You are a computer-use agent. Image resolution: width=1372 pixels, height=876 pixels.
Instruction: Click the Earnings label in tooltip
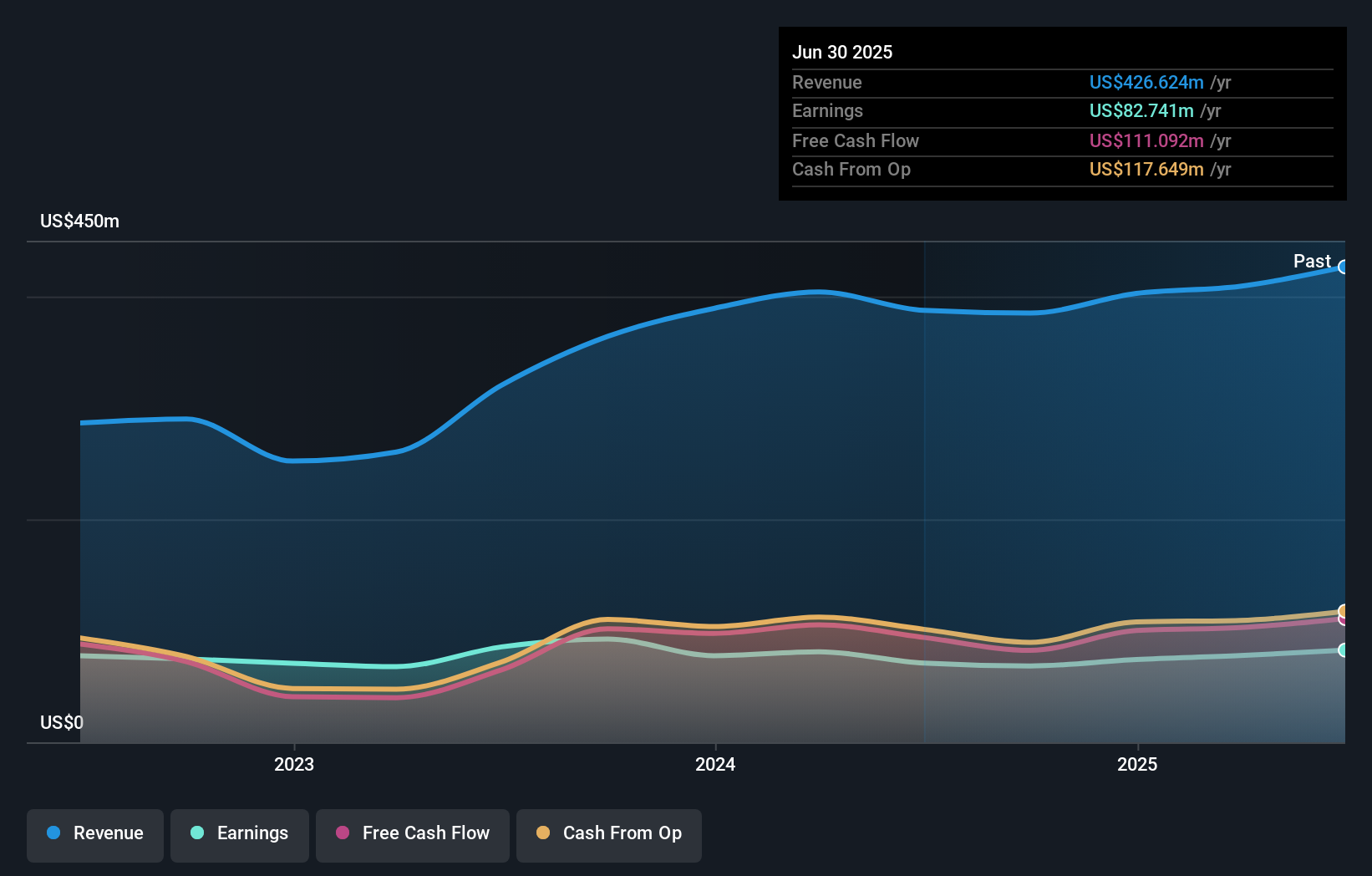[827, 111]
